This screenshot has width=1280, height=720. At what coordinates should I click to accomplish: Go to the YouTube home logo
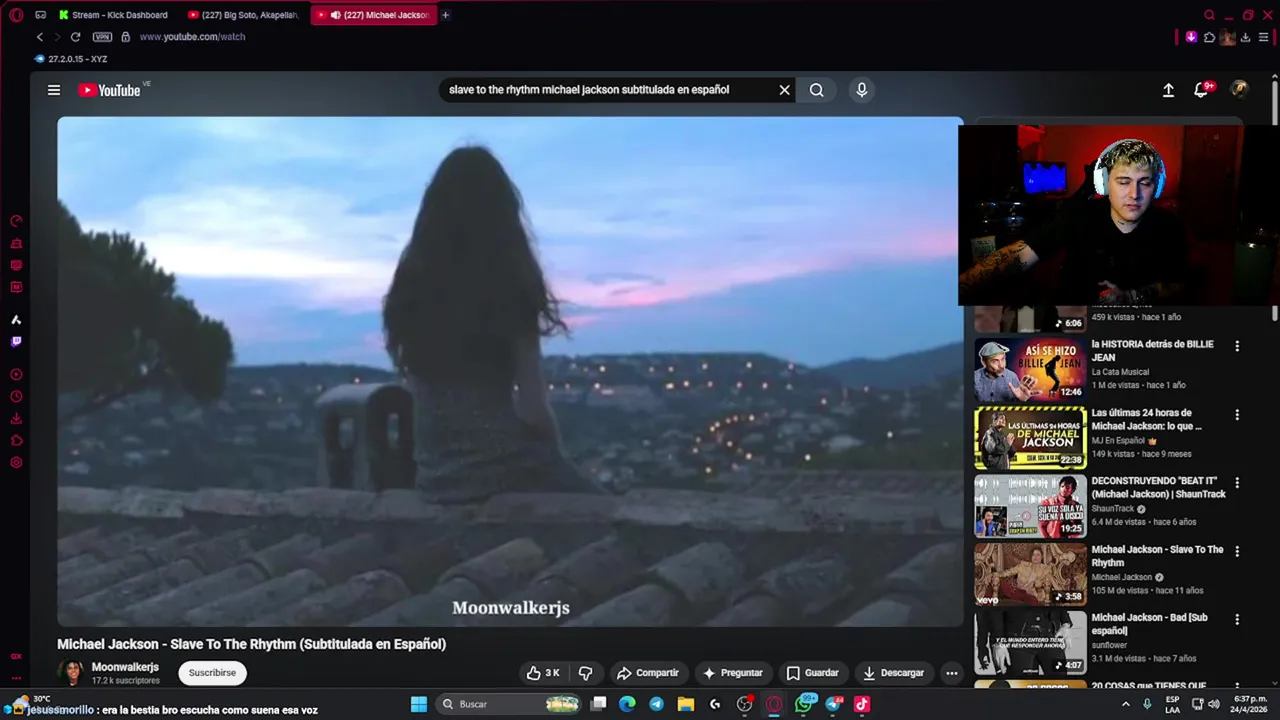(109, 90)
